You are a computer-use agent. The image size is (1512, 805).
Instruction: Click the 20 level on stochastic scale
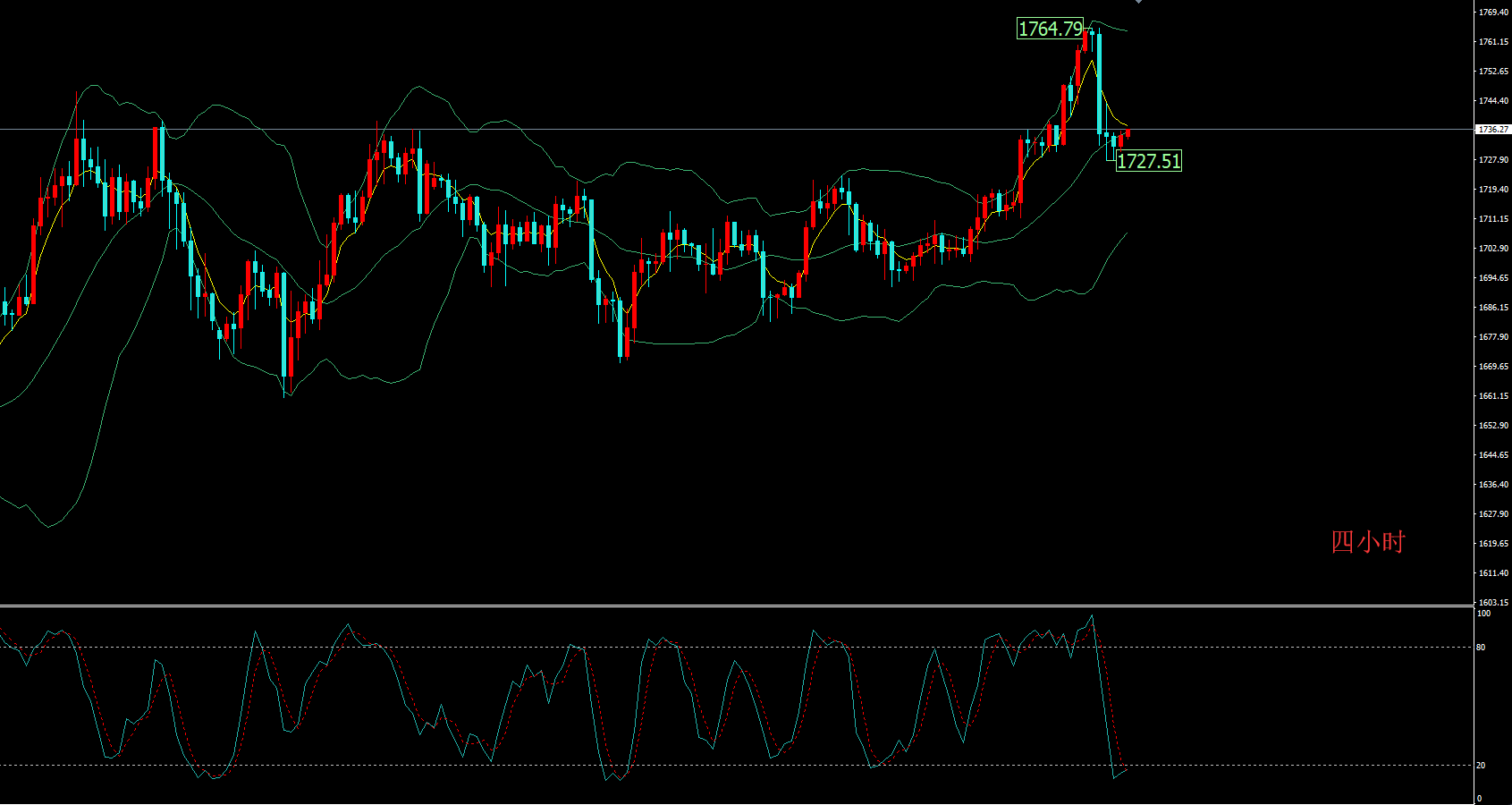click(x=1482, y=766)
